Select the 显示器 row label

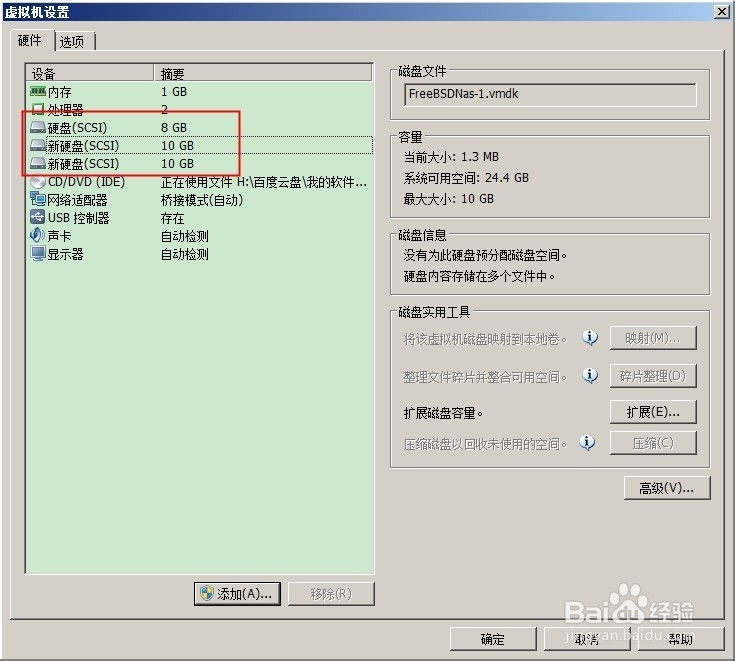click(65, 254)
